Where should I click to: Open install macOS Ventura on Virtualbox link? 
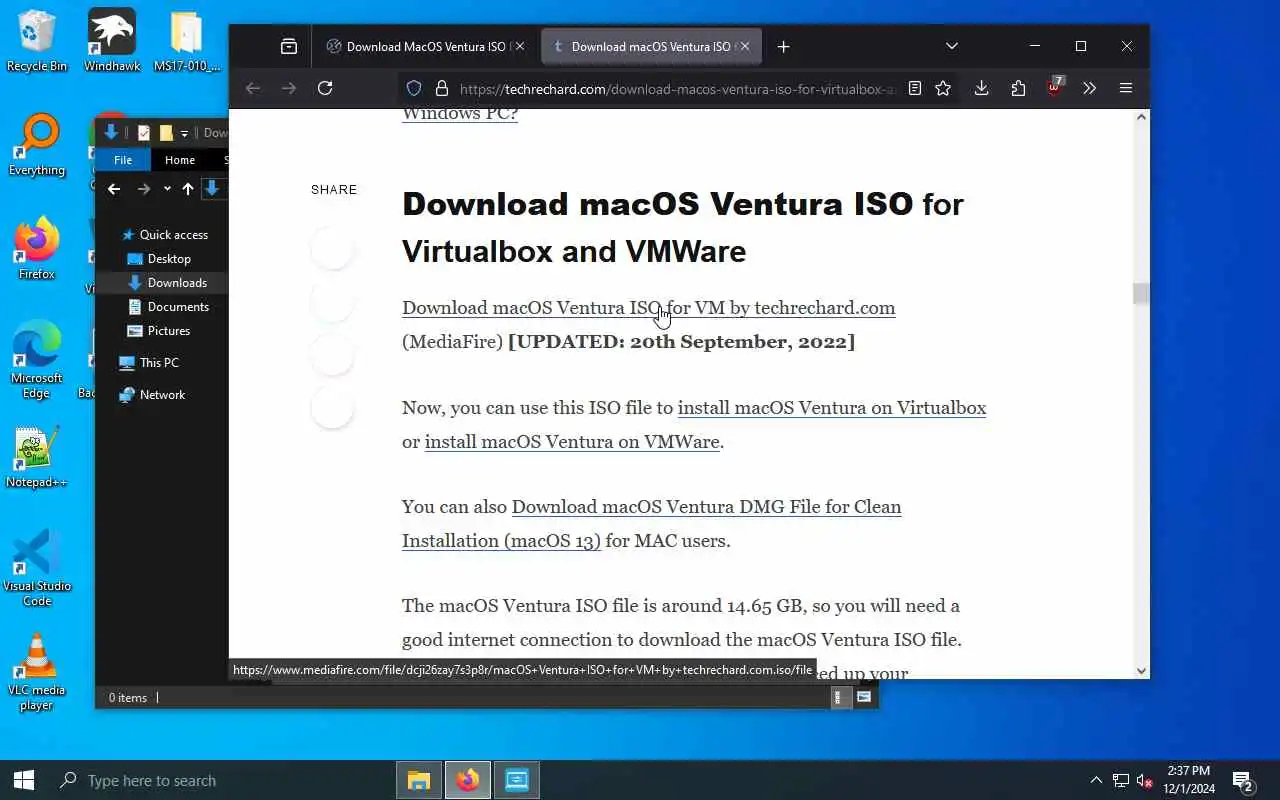(832, 408)
